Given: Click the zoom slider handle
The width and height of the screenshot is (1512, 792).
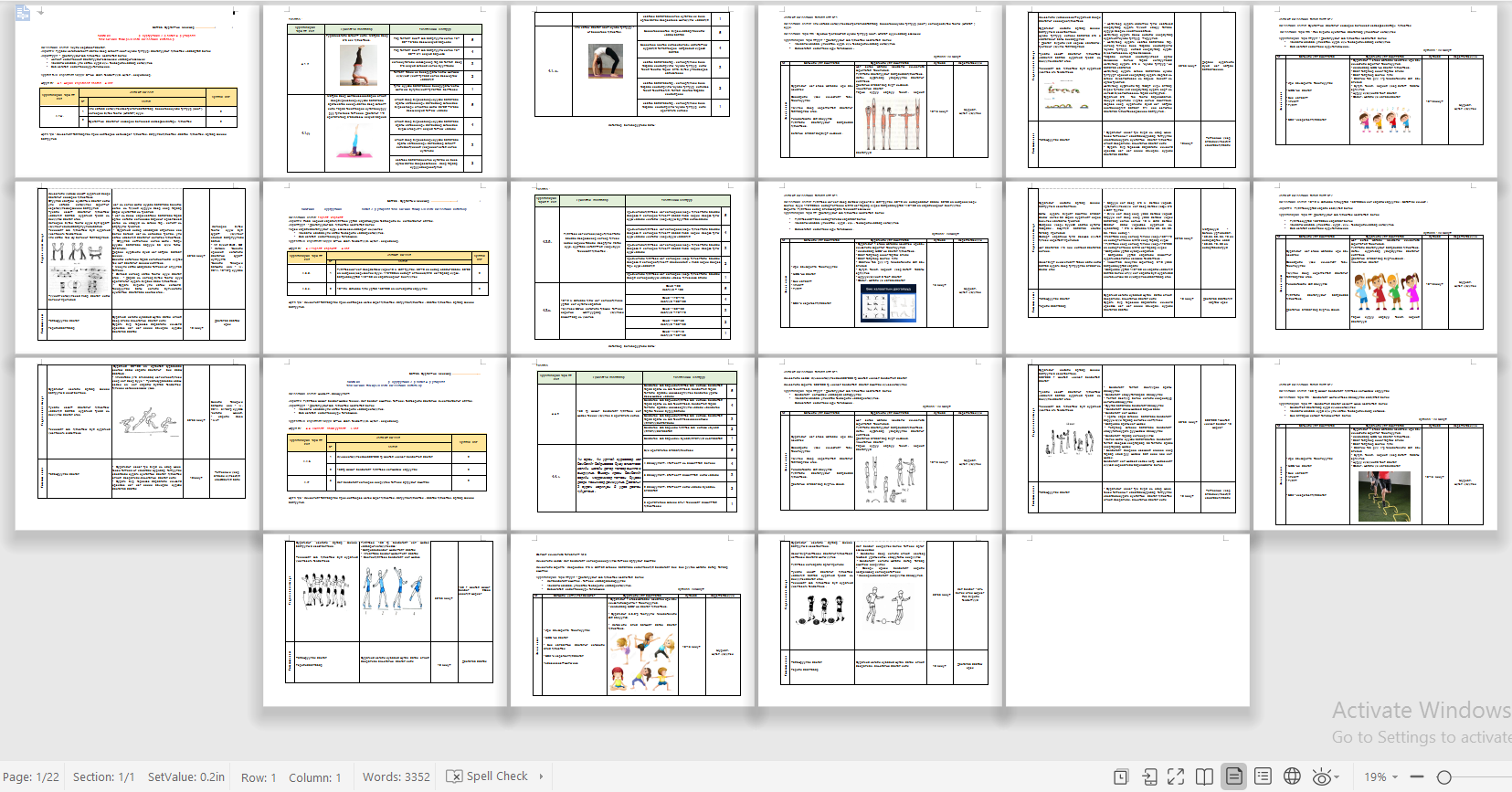Looking at the screenshot, I should click(x=1444, y=776).
